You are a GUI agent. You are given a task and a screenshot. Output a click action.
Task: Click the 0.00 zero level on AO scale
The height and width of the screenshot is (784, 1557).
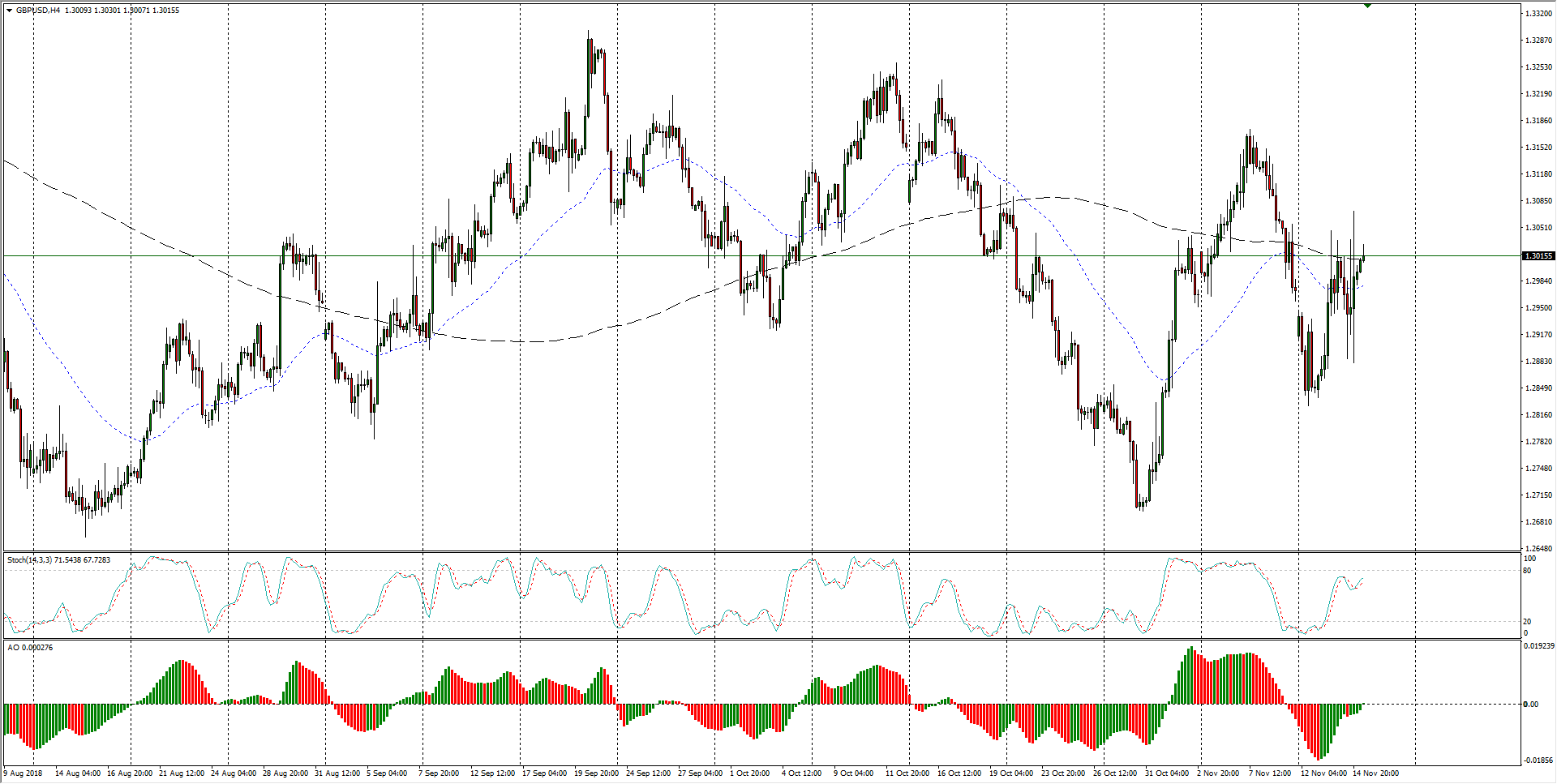(1530, 705)
